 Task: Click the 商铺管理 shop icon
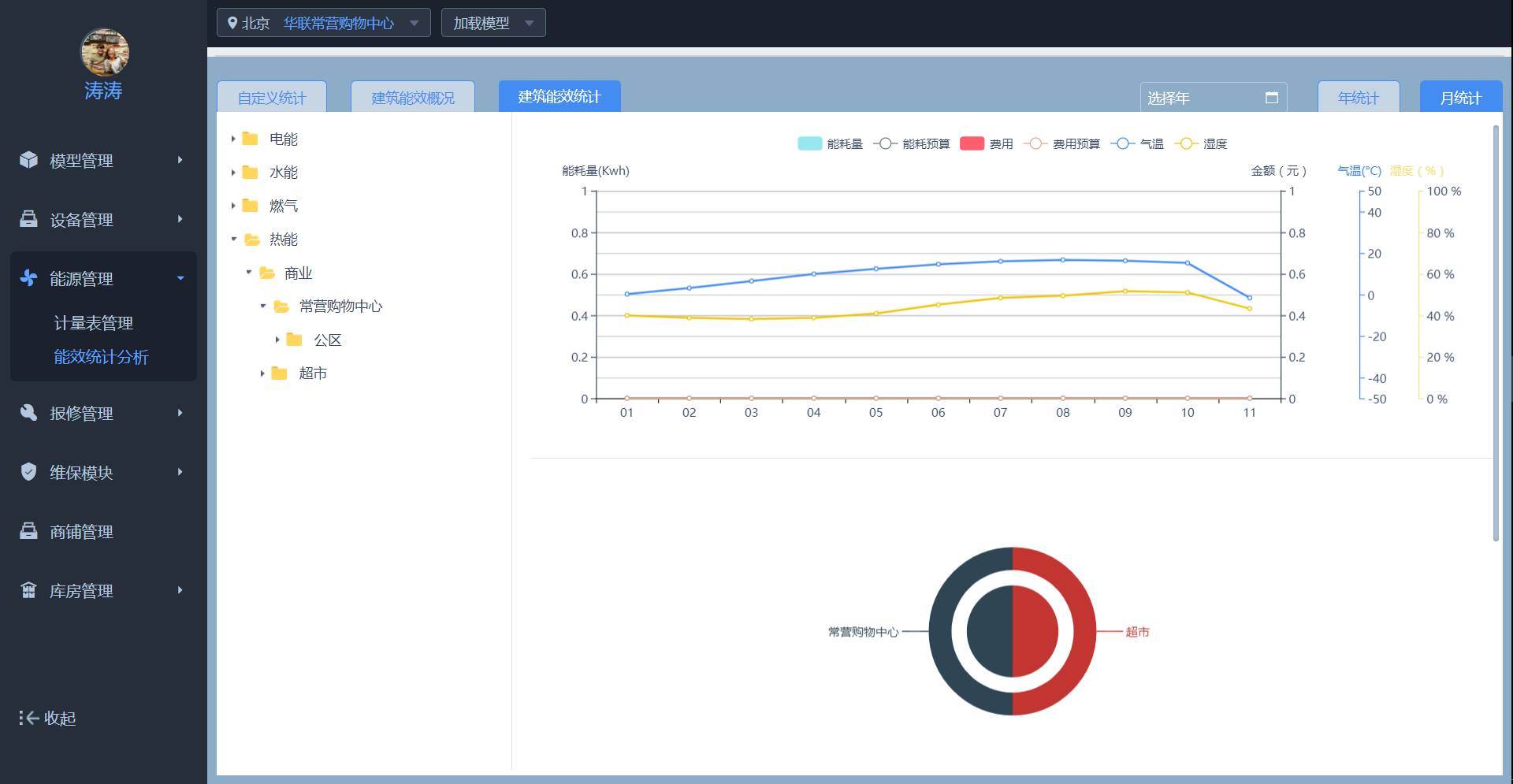pyautogui.click(x=28, y=531)
